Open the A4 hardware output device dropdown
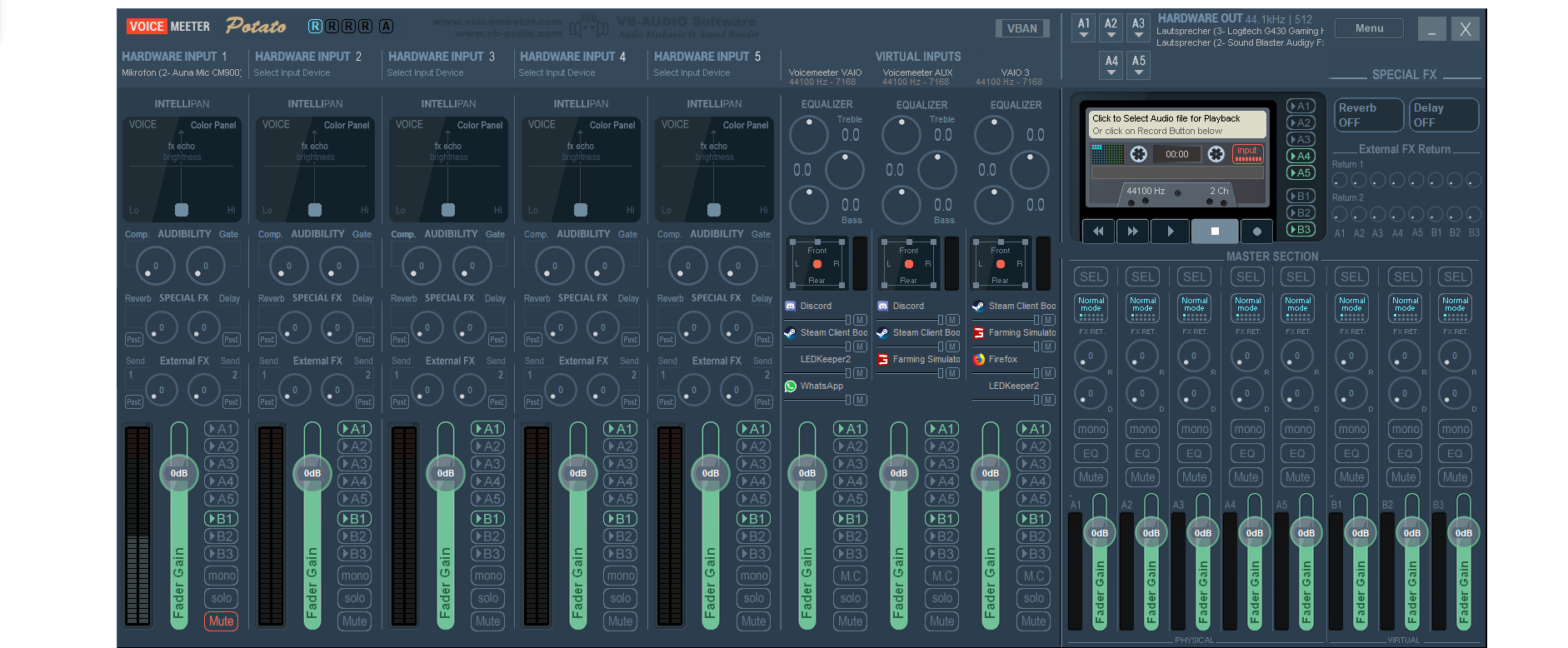1568x648 pixels. tap(1111, 66)
